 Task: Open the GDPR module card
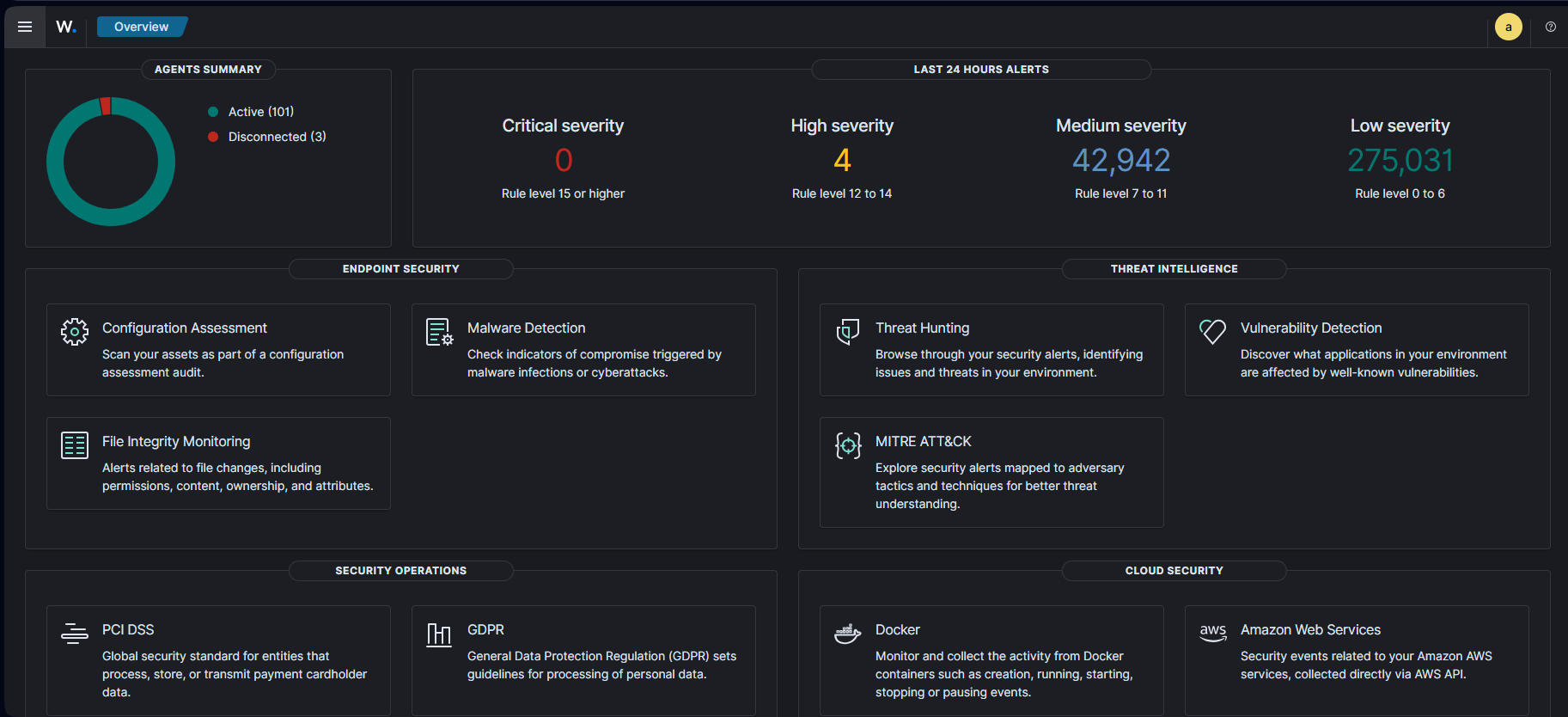click(583, 659)
